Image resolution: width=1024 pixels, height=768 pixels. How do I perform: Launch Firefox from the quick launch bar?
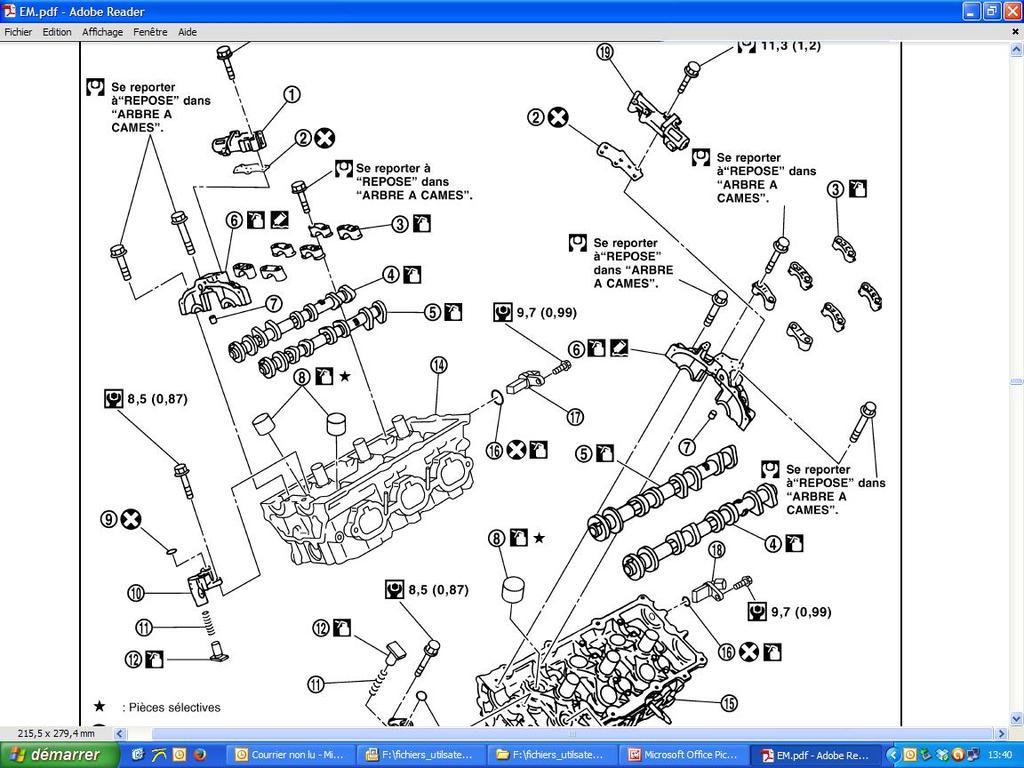200,755
